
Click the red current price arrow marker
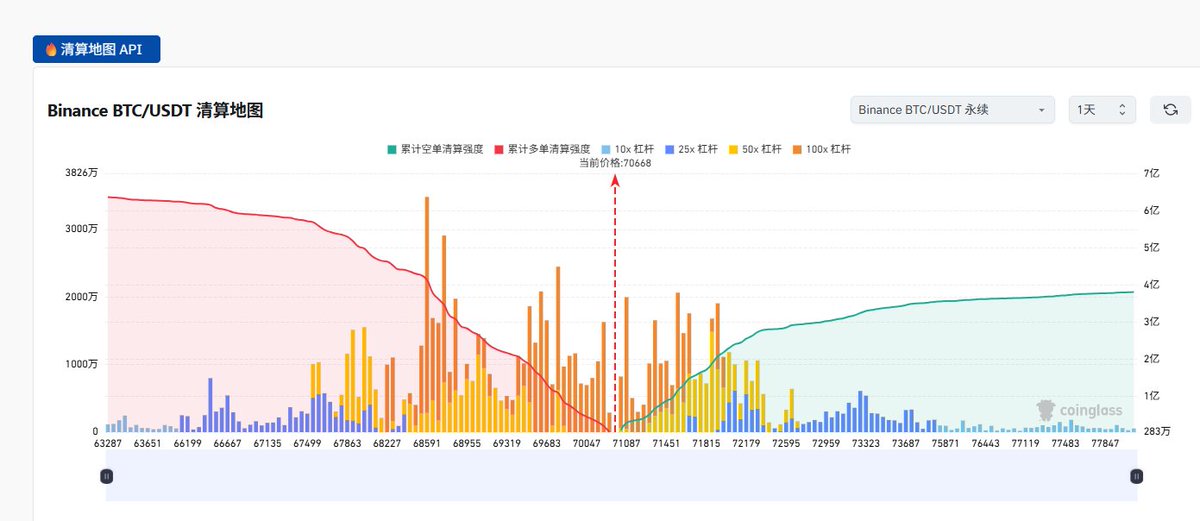pos(615,181)
